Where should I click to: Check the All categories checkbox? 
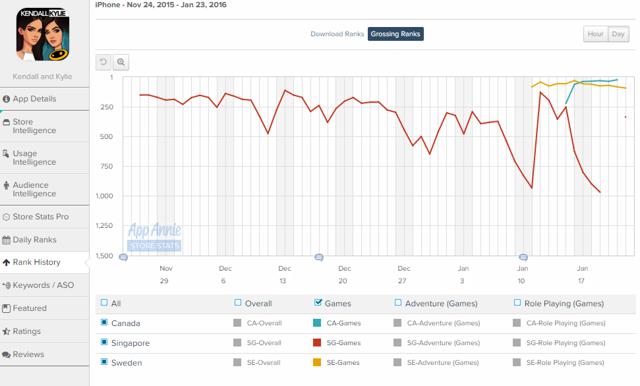click(x=104, y=303)
